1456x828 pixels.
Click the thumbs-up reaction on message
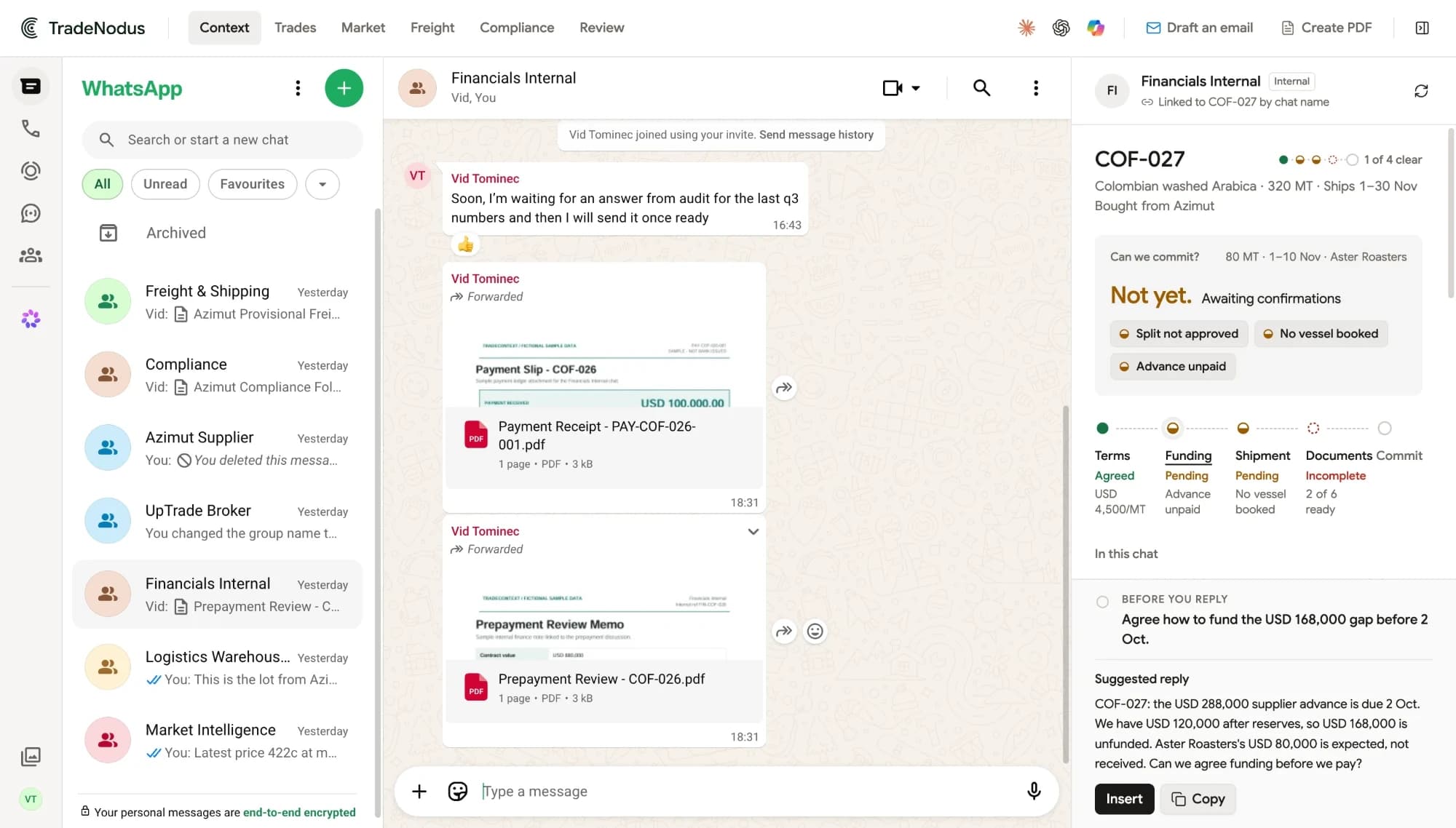click(x=466, y=244)
